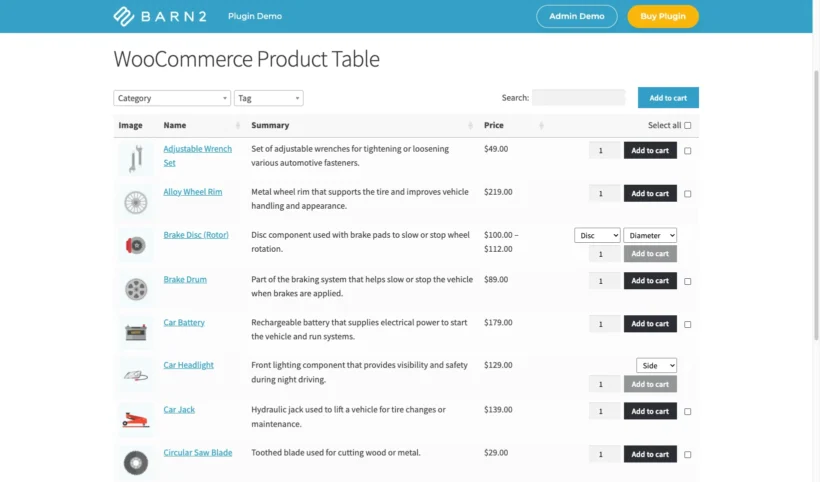820x482 pixels.
Task: Check the Alloy Wheel Rim row checkbox
Action: click(x=688, y=193)
